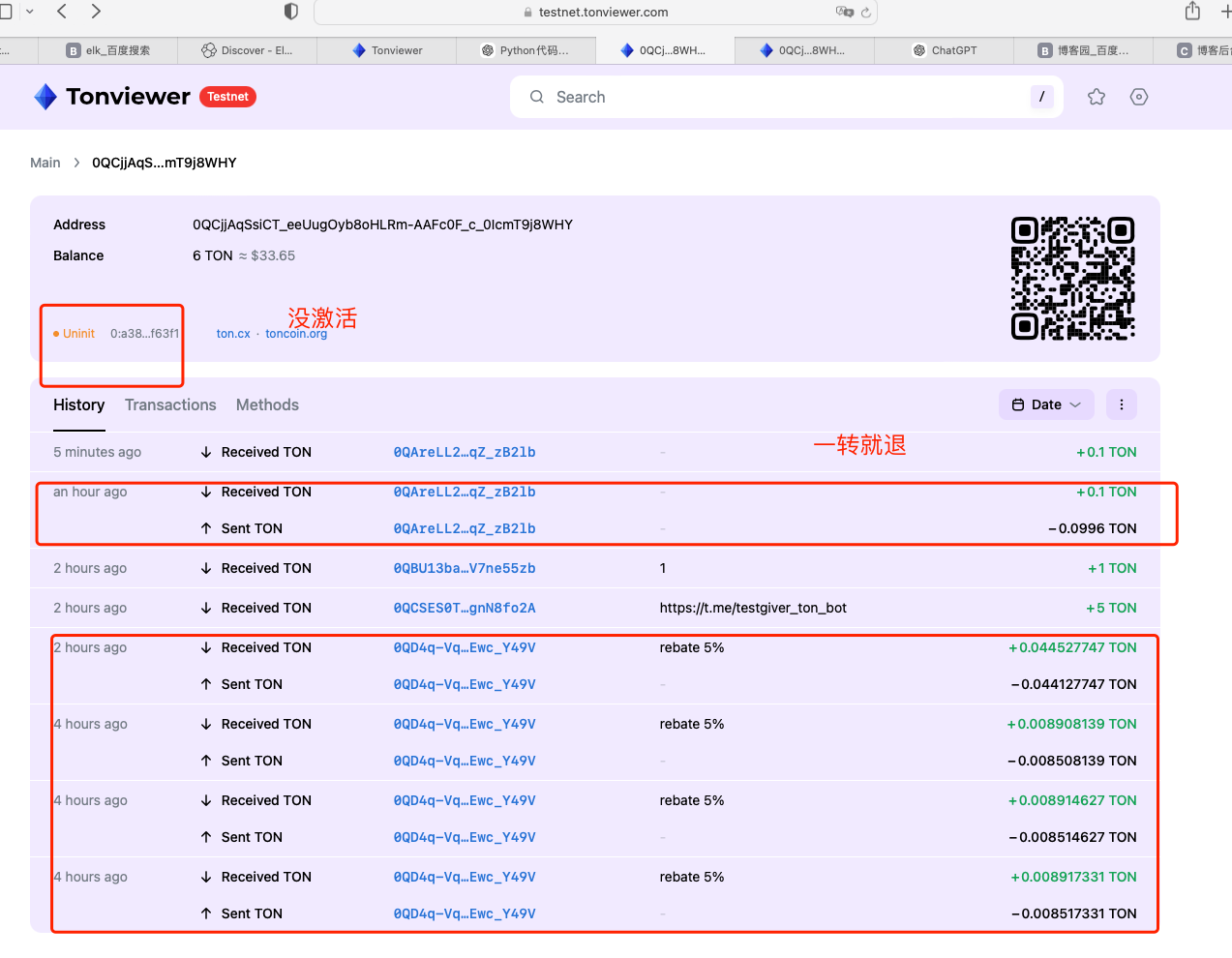The width and height of the screenshot is (1232, 958).
Task: Click the testnet.tonviewer.com address bar
Action: pos(595,13)
